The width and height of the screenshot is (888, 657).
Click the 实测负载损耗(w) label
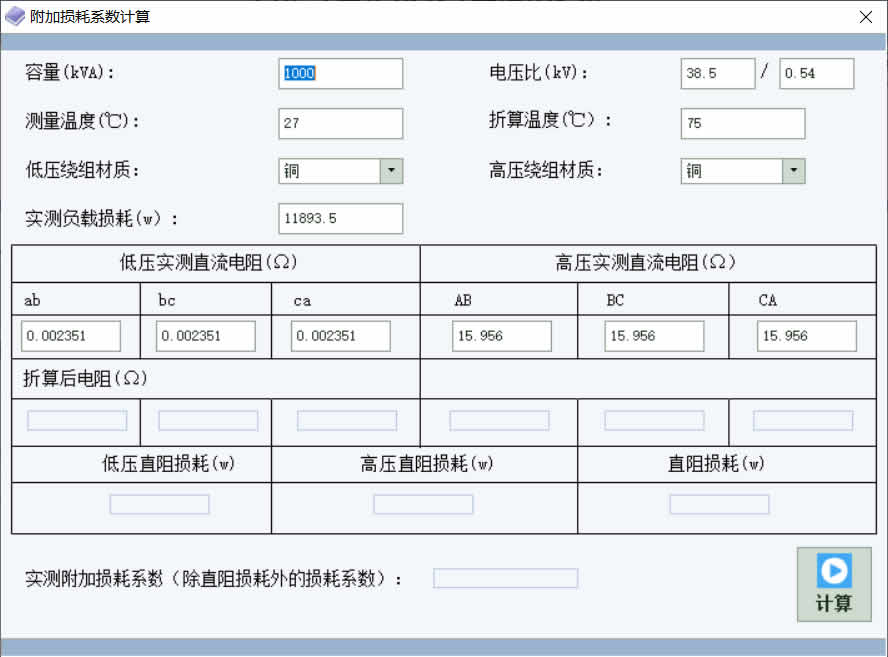(101, 218)
